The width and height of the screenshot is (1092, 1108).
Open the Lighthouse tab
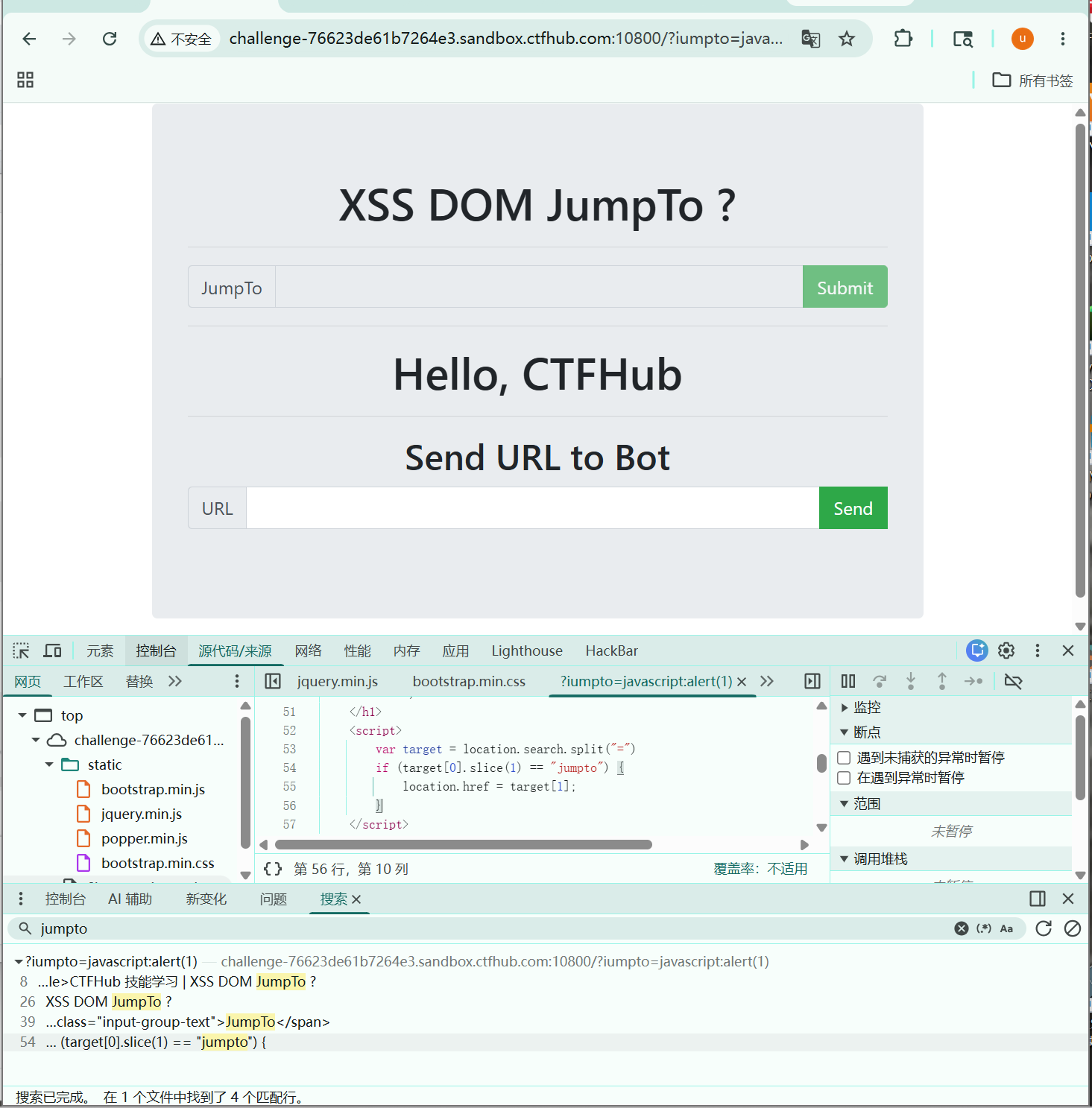point(527,650)
